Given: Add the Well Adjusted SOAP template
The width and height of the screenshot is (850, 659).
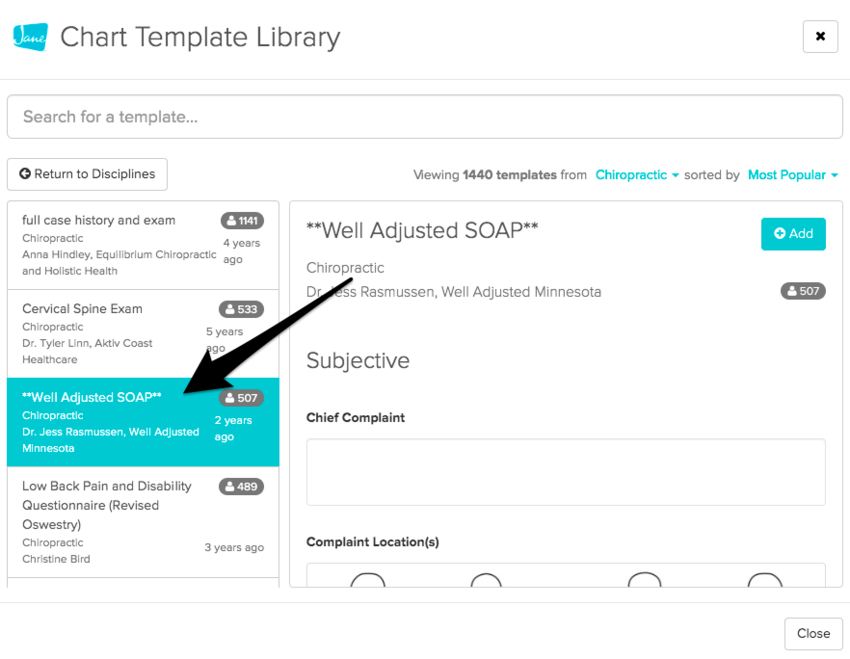Looking at the screenshot, I should point(793,234).
